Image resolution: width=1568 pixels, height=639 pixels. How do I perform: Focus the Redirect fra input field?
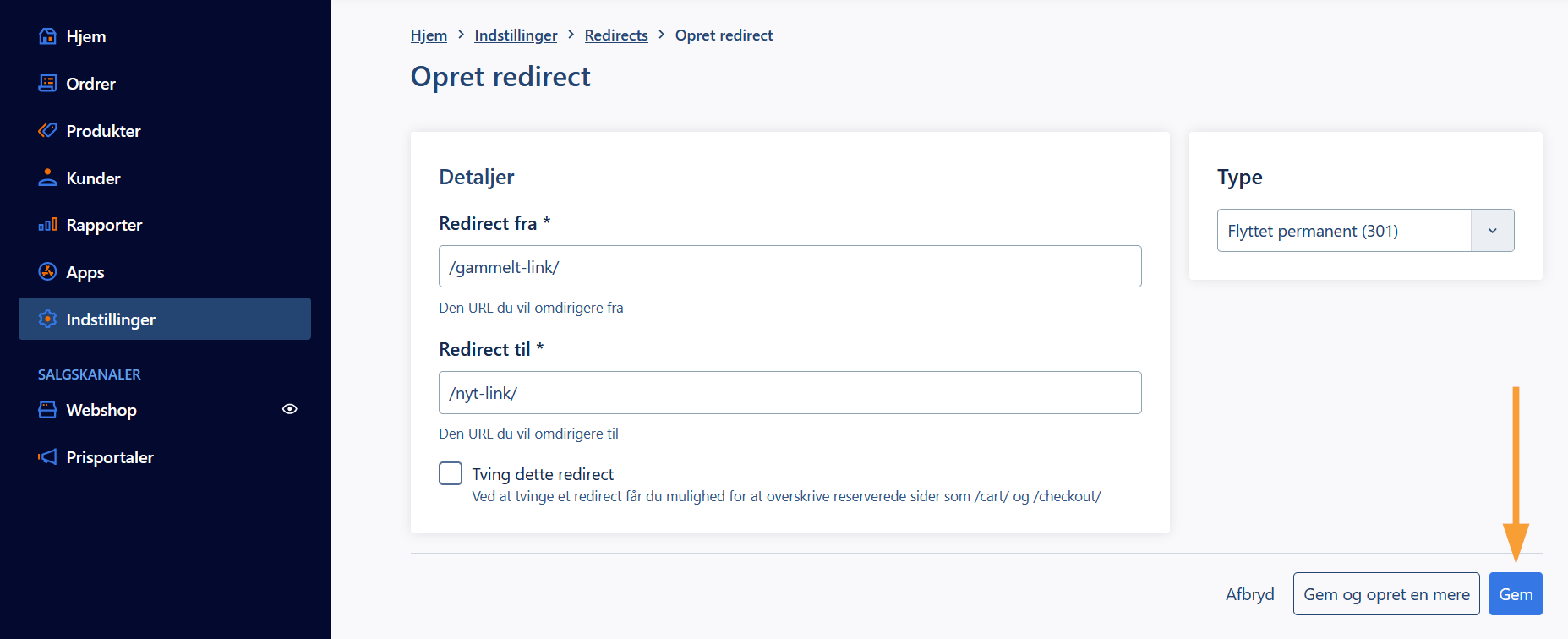(790, 266)
